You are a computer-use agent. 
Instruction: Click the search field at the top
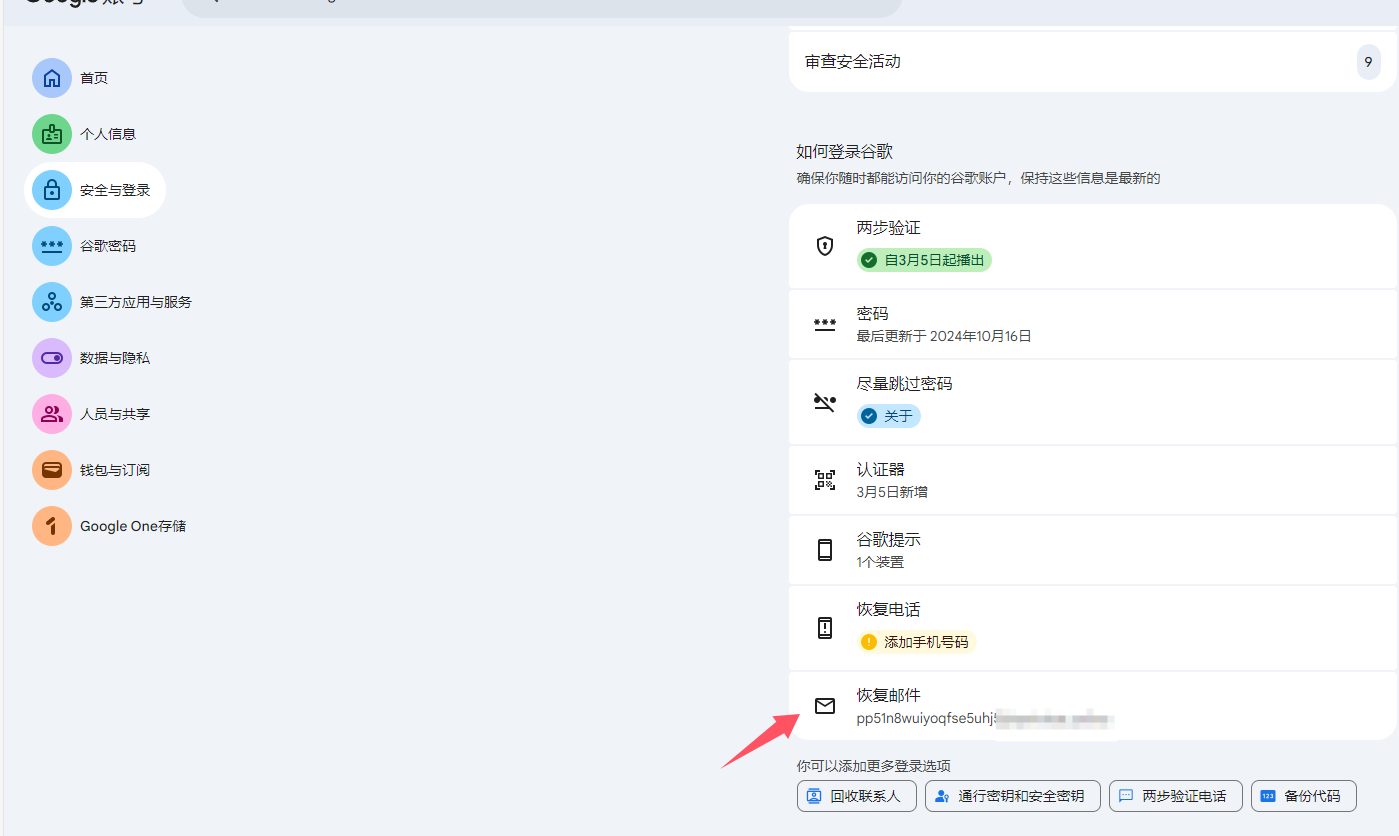(x=542, y=6)
